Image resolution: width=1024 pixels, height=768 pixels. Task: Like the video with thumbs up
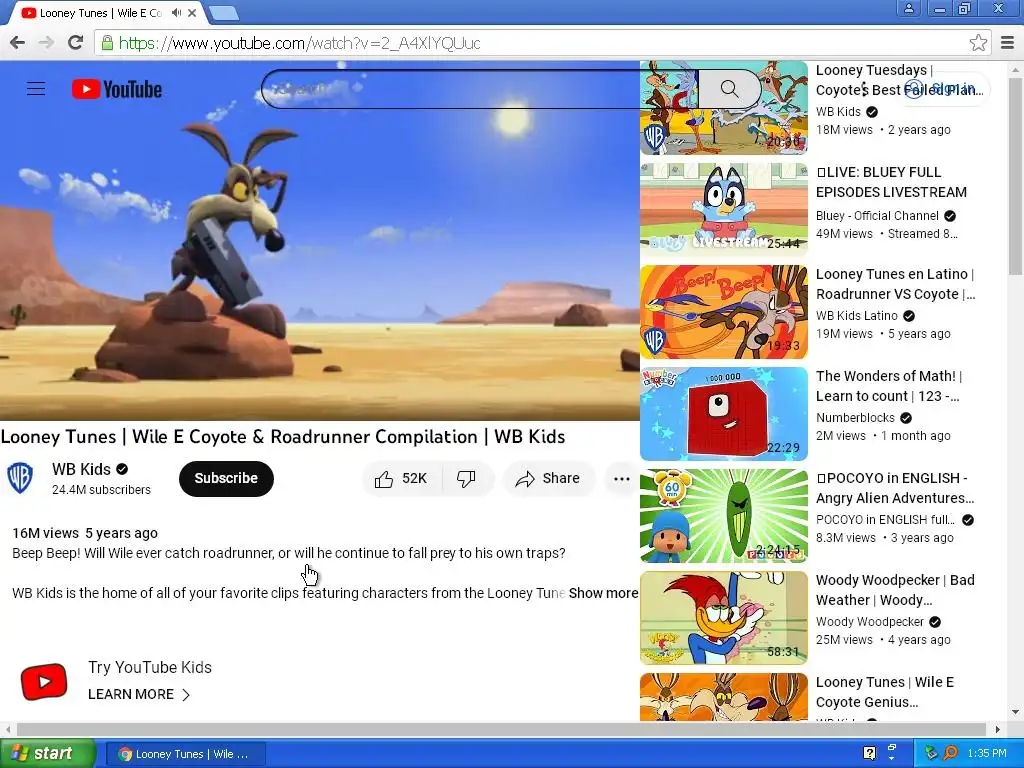401,479
